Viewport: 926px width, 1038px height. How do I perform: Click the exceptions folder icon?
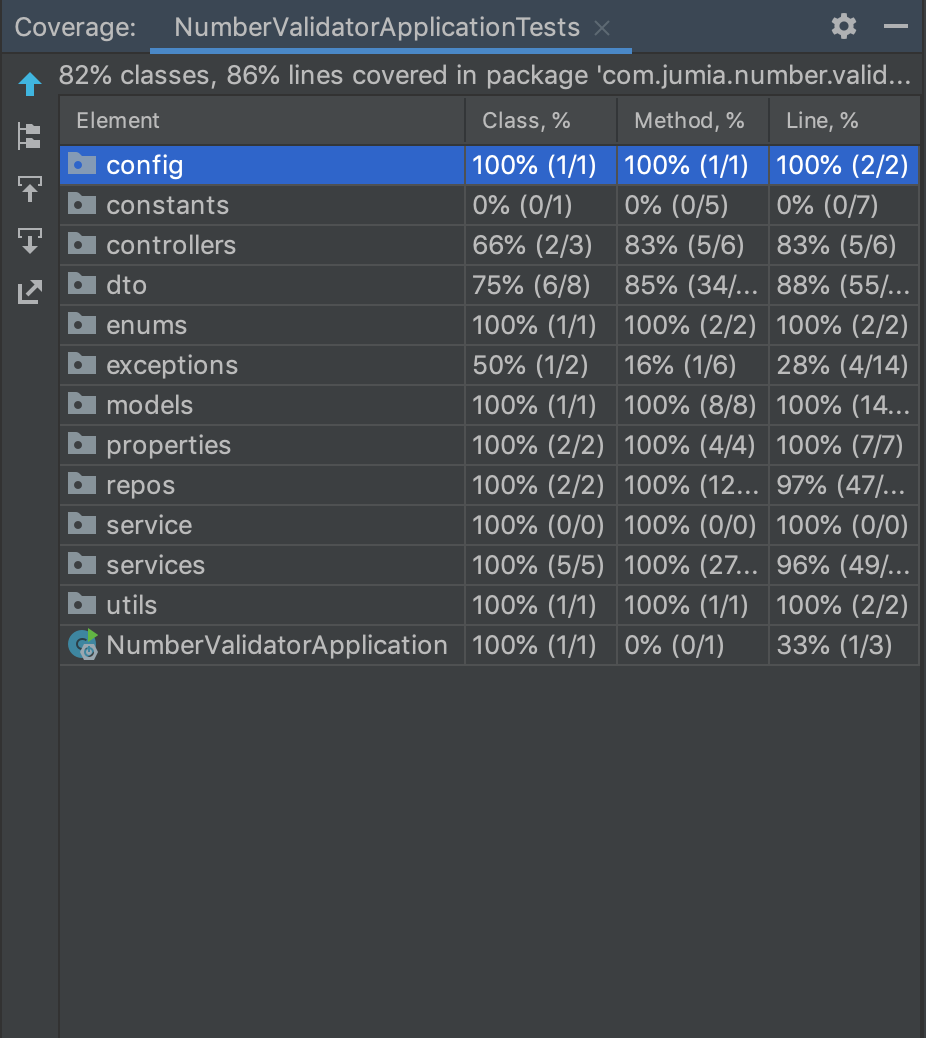click(x=82, y=363)
